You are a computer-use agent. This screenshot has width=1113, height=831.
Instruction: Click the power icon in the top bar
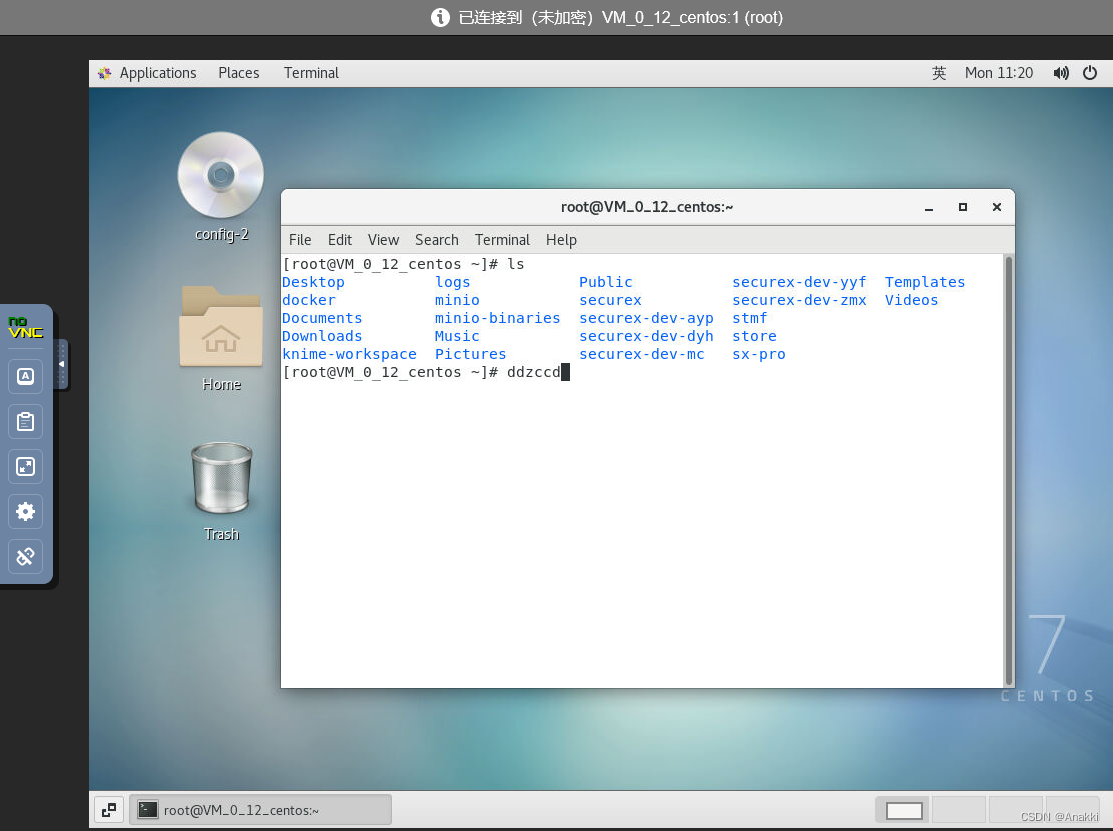coord(1089,72)
